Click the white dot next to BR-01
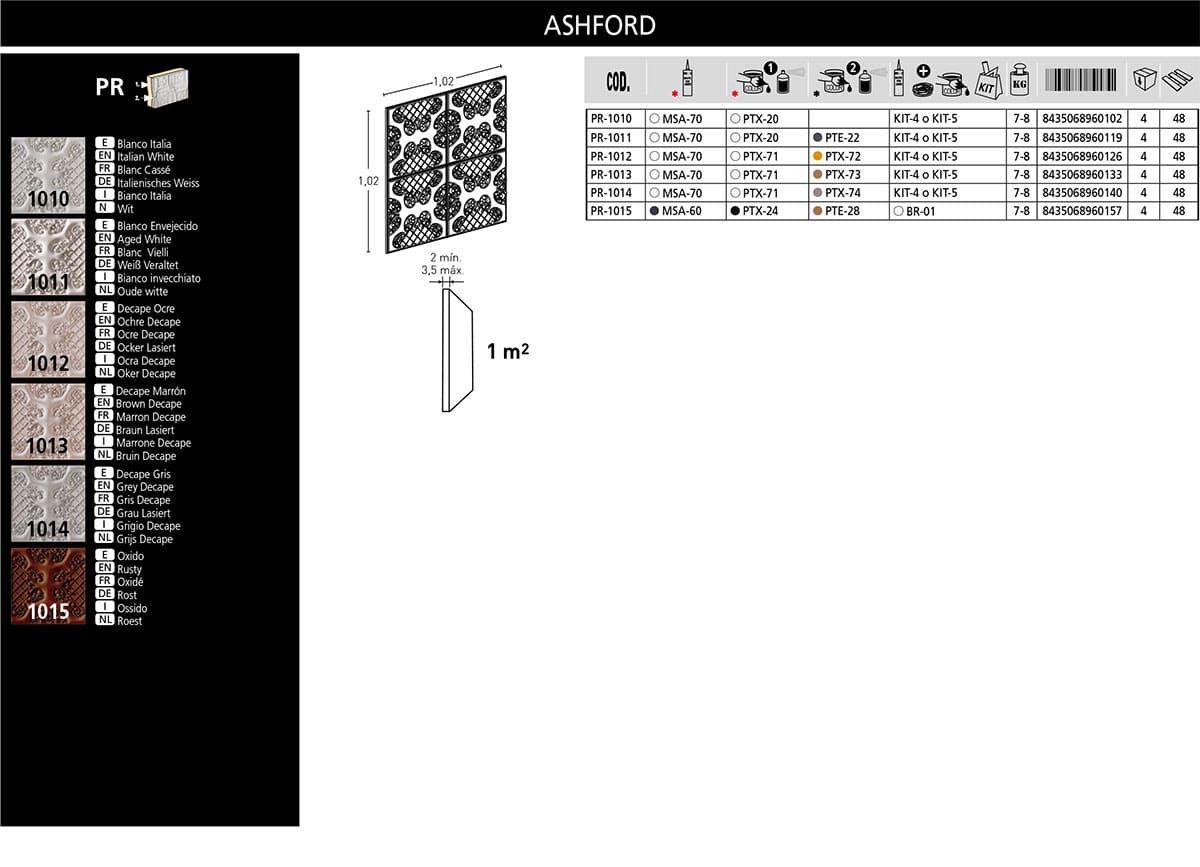The width and height of the screenshot is (1200, 867). coord(899,211)
